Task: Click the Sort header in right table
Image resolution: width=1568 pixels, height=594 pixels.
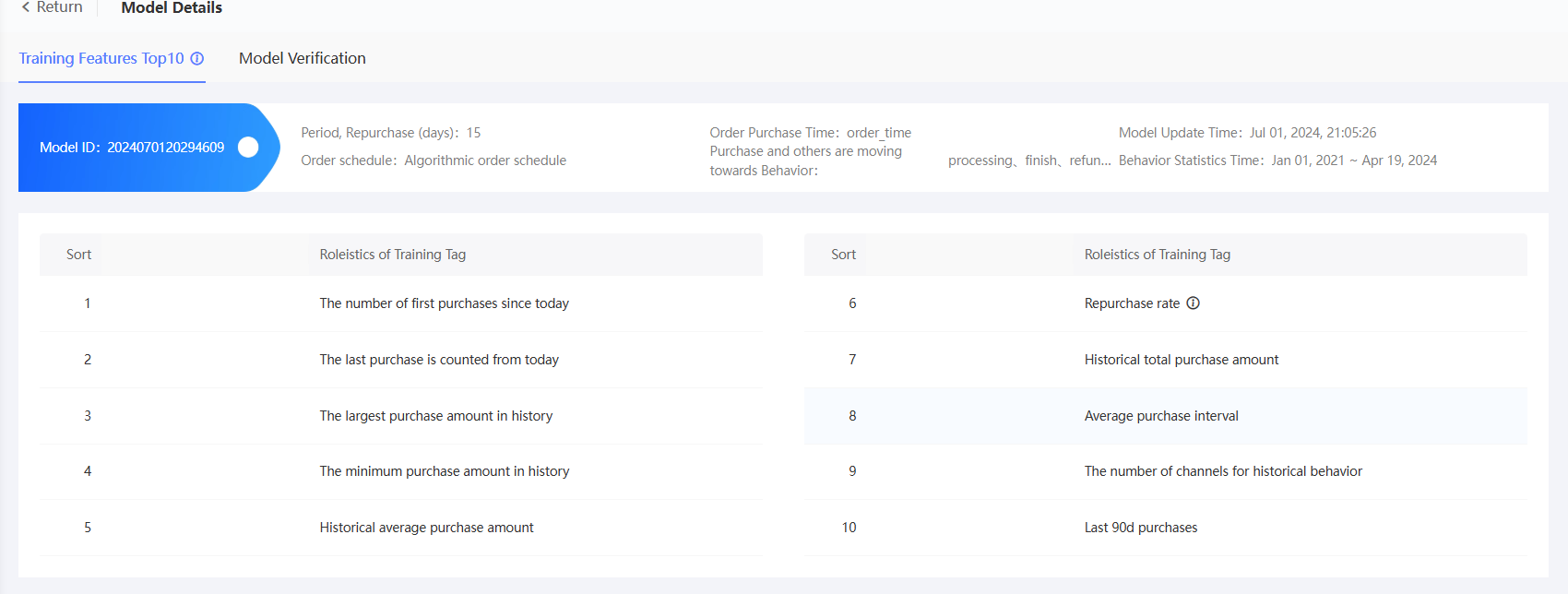Action: [843, 255]
